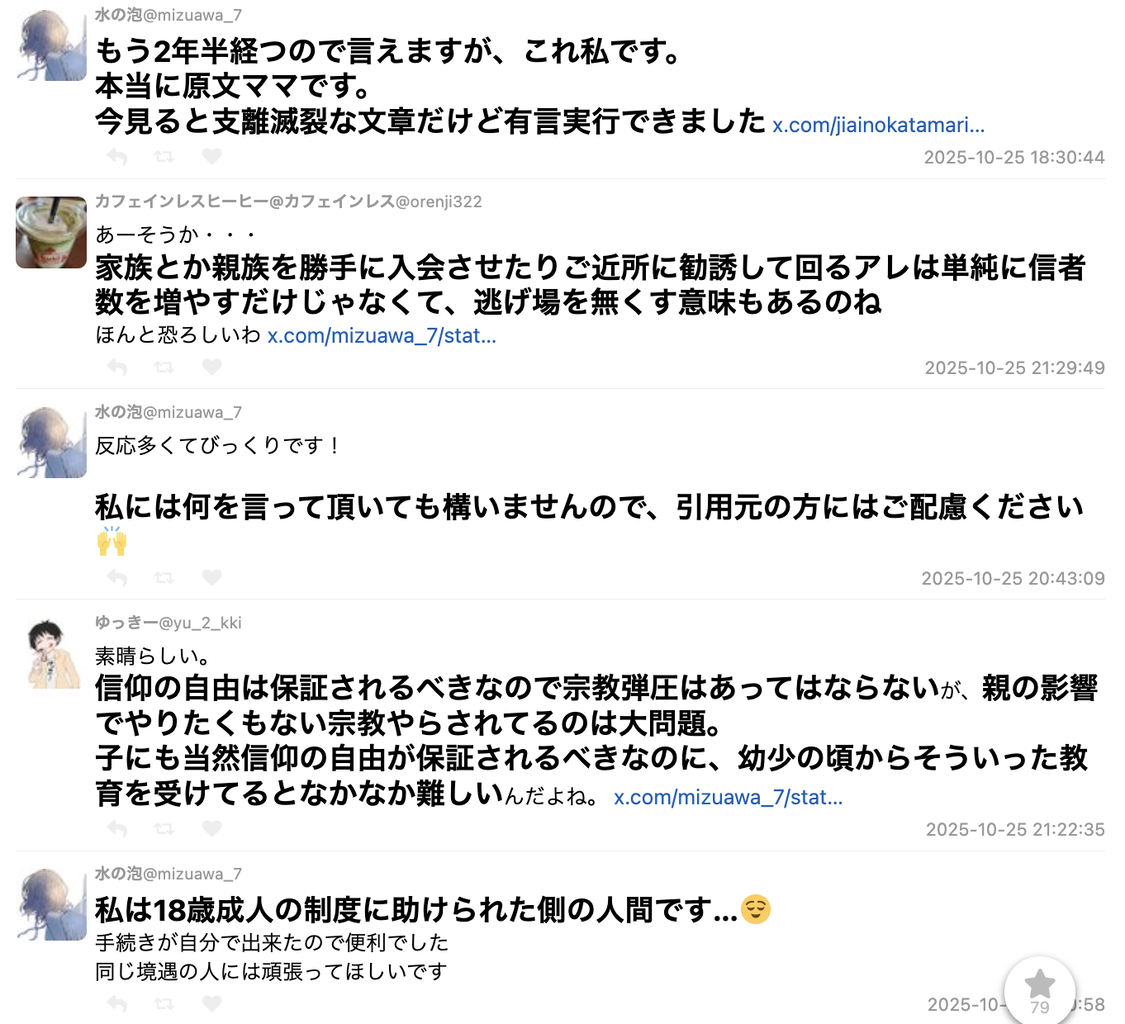Open the timestamp 2025-10-25 18:30:44
Image resolution: width=1125 pixels, height=1024 pixels.
click(x=1014, y=157)
